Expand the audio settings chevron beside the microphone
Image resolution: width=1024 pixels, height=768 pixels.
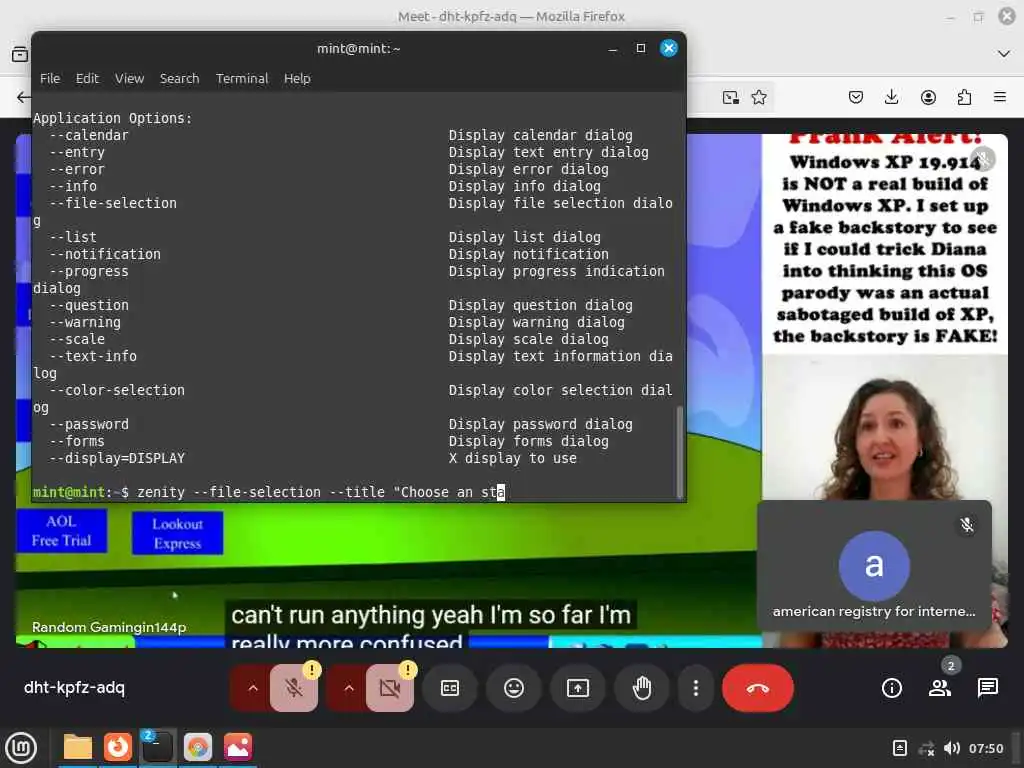point(253,688)
